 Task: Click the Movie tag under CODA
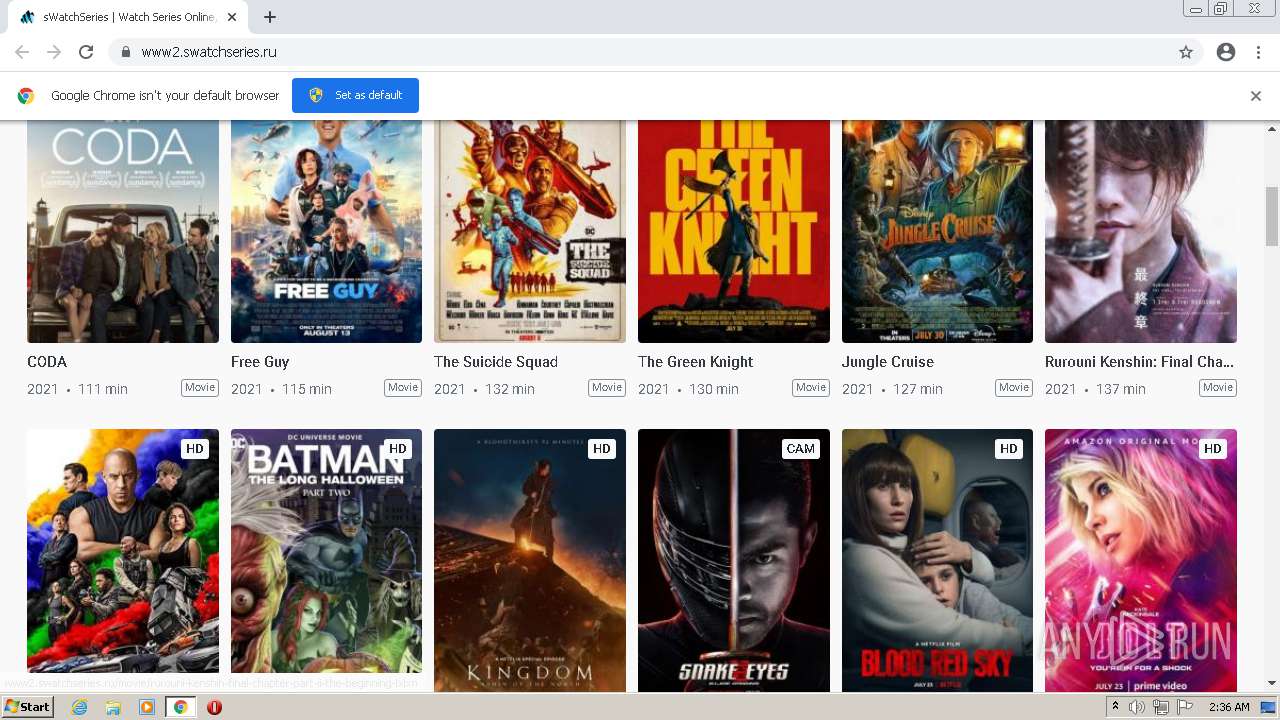(200, 388)
